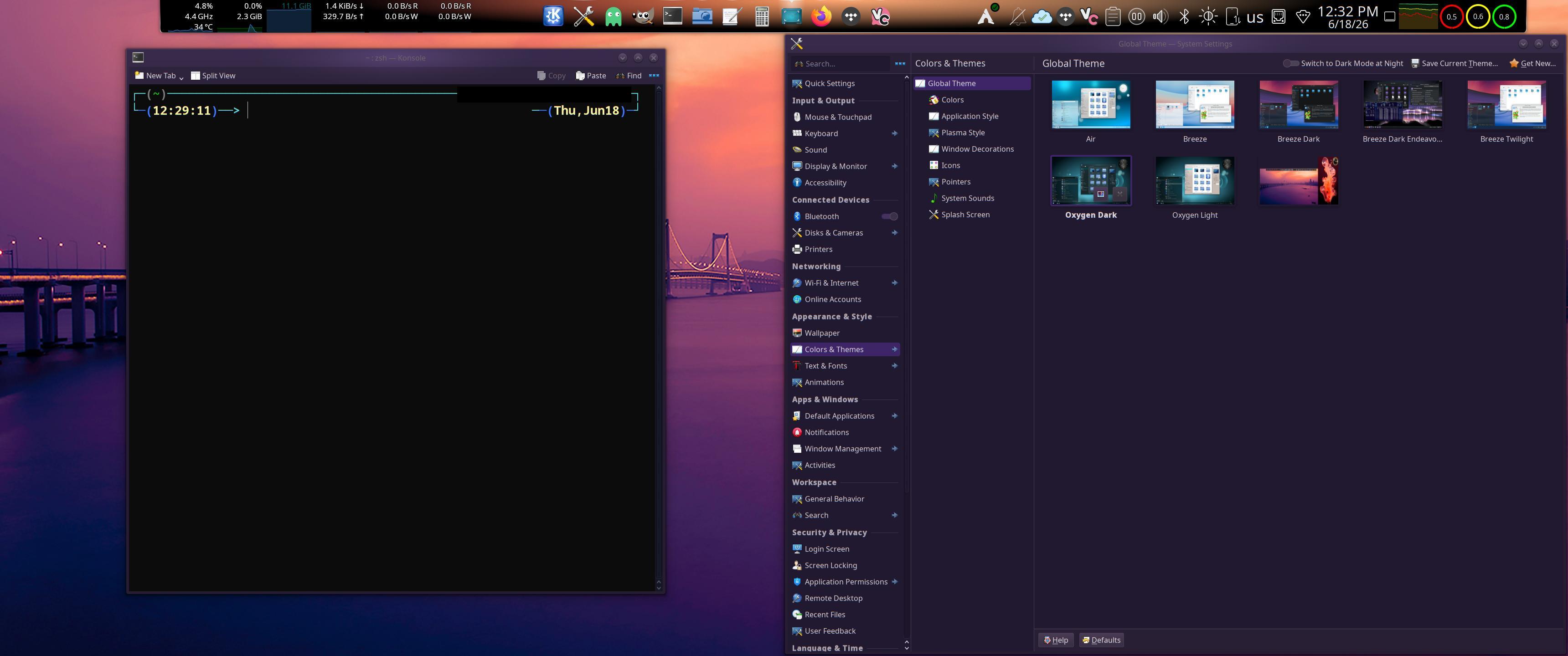Click Paste in the Konsole toolbar
Screen dimensions: 1568x656
click(x=590, y=76)
